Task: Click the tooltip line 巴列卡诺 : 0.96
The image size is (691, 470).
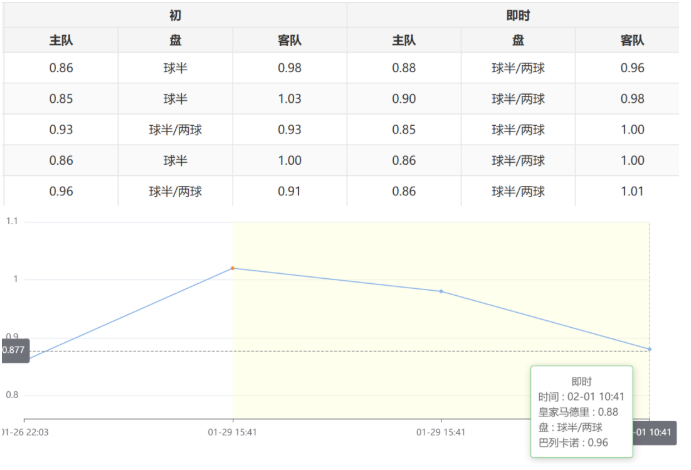Action: click(x=574, y=442)
